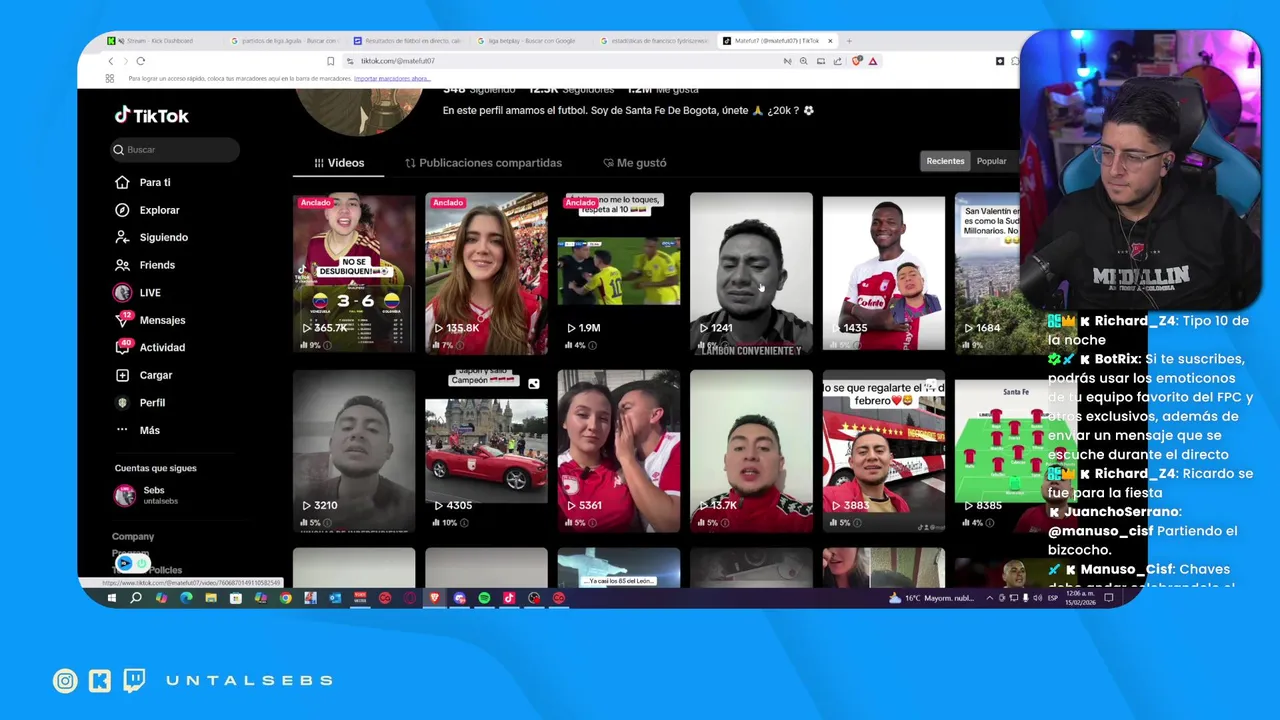Switch to Resultados de fútbol en directo tab
This screenshot has height=720, width=1280.
click(x=407, y=41)
